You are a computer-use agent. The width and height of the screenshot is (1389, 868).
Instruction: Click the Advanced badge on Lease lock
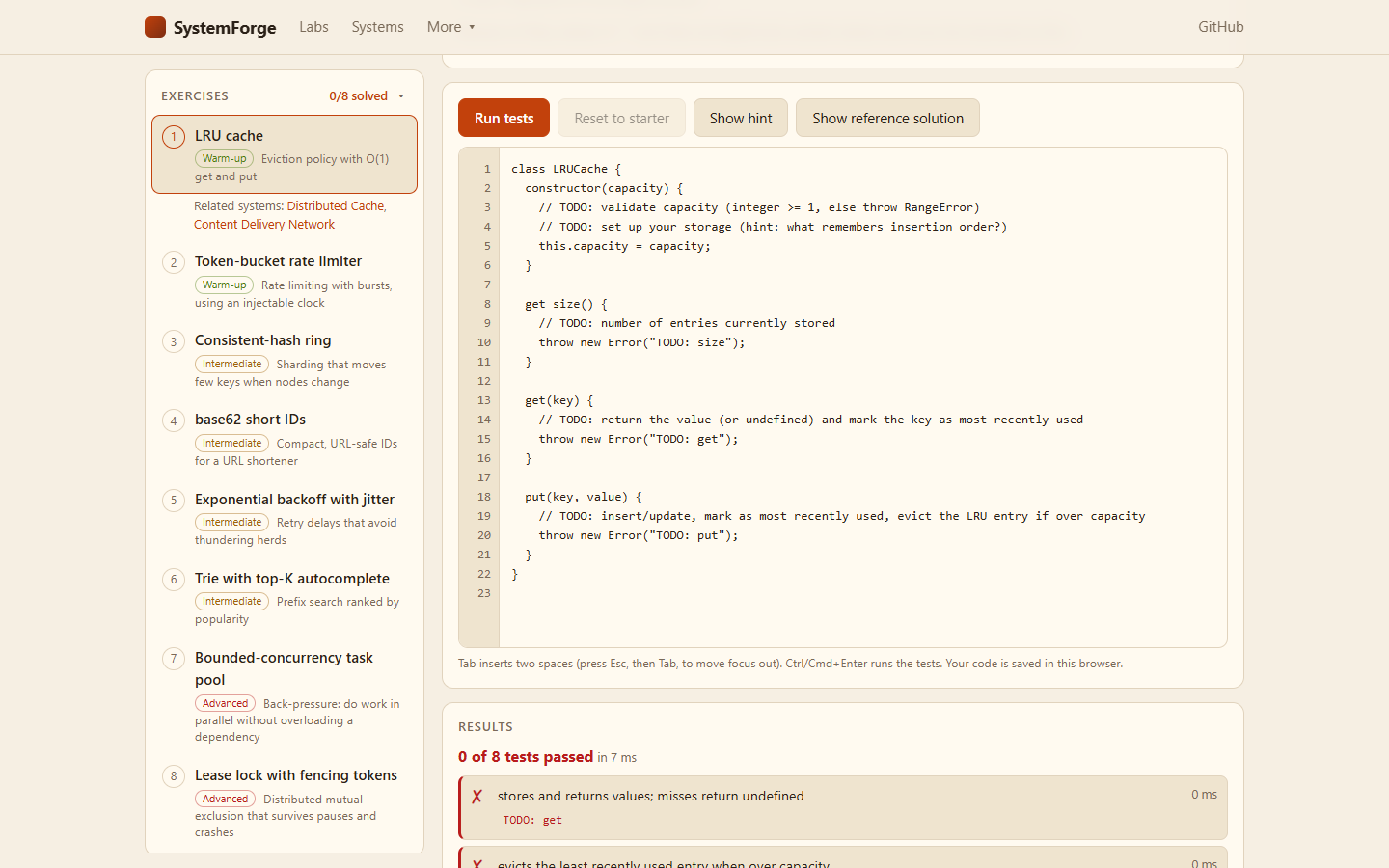pos(225,799)
